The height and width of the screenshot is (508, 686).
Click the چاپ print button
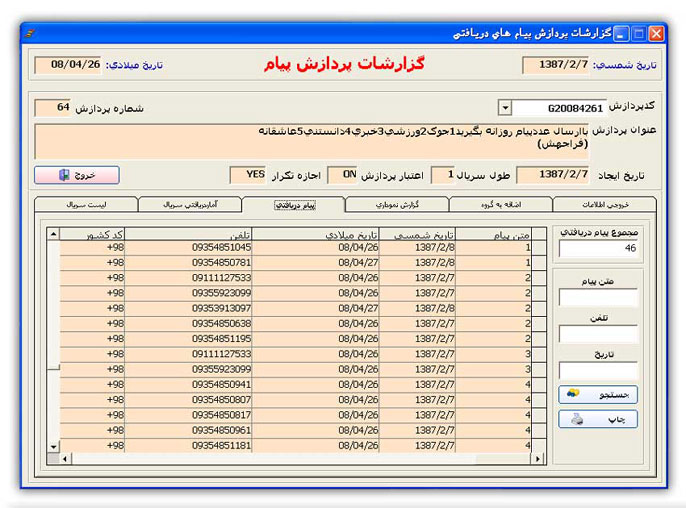(x=598, y=419)
